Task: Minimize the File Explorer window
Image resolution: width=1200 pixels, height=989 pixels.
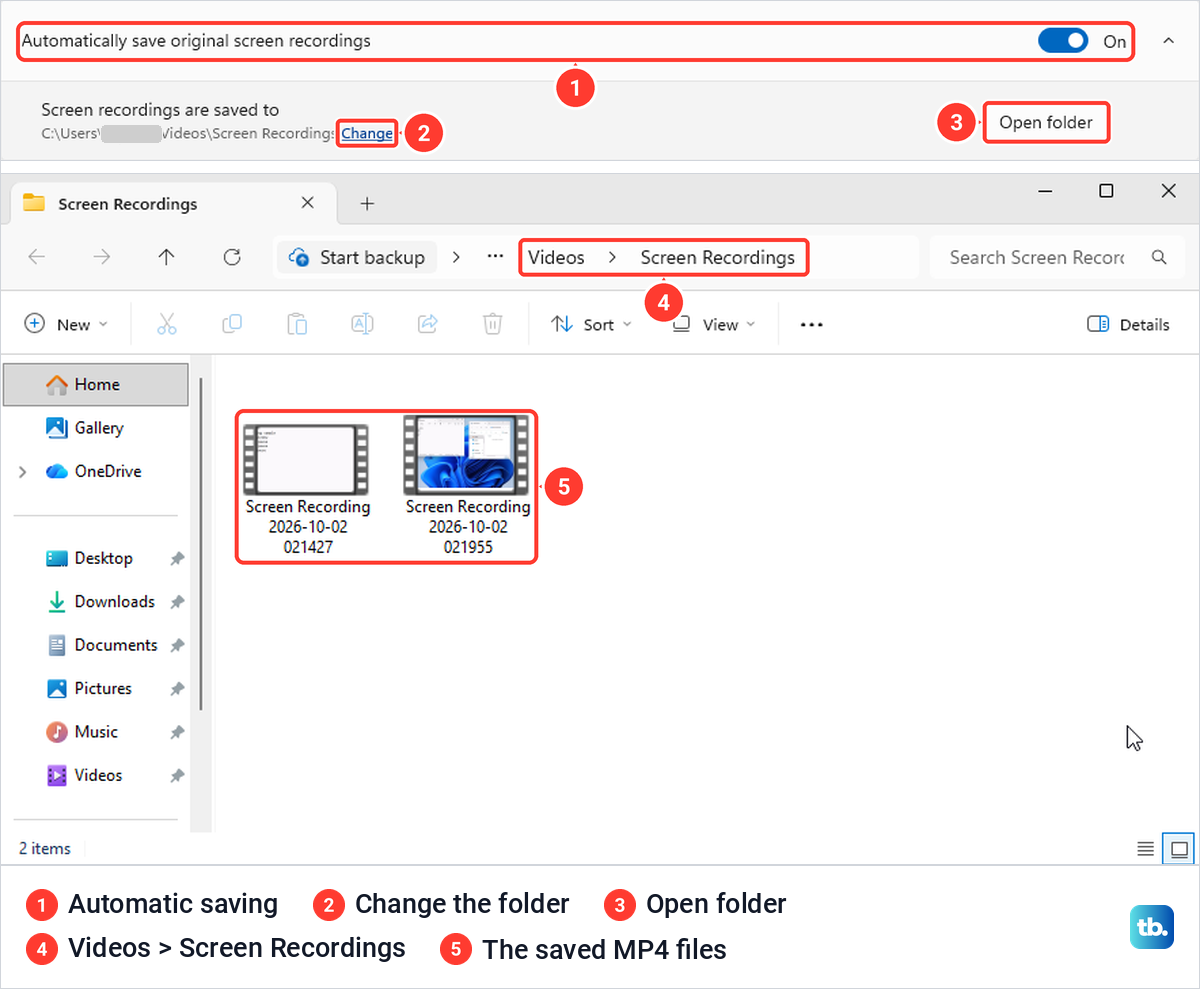Action: click(1045, 191)
